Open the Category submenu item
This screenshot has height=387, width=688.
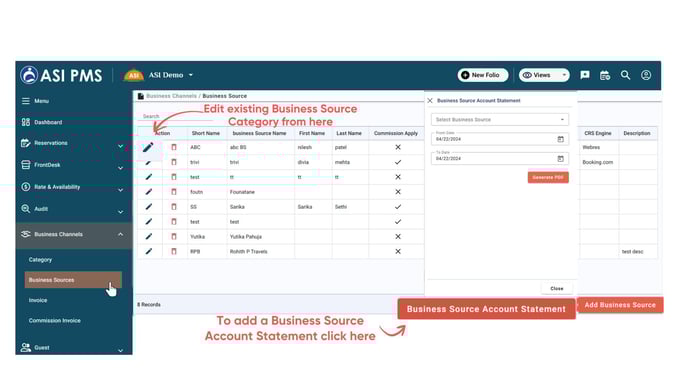coord(40,260)
